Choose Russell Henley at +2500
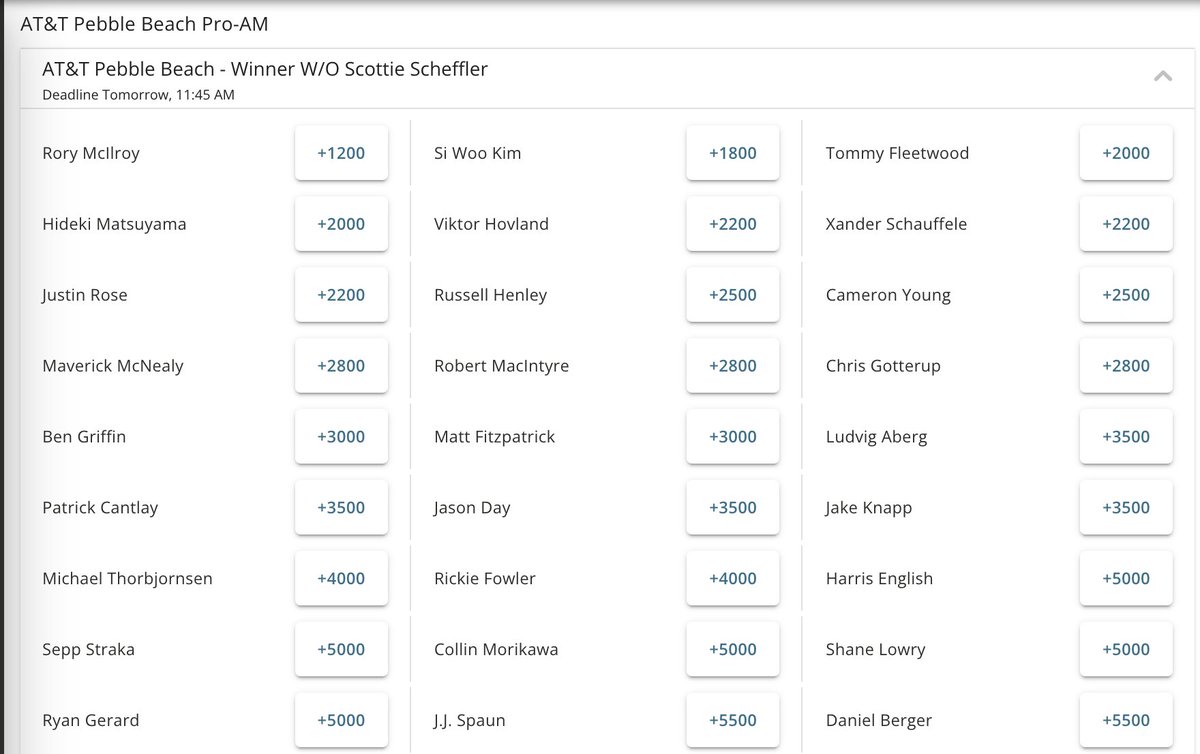The image size is (1200, 754). pos(732,294)
